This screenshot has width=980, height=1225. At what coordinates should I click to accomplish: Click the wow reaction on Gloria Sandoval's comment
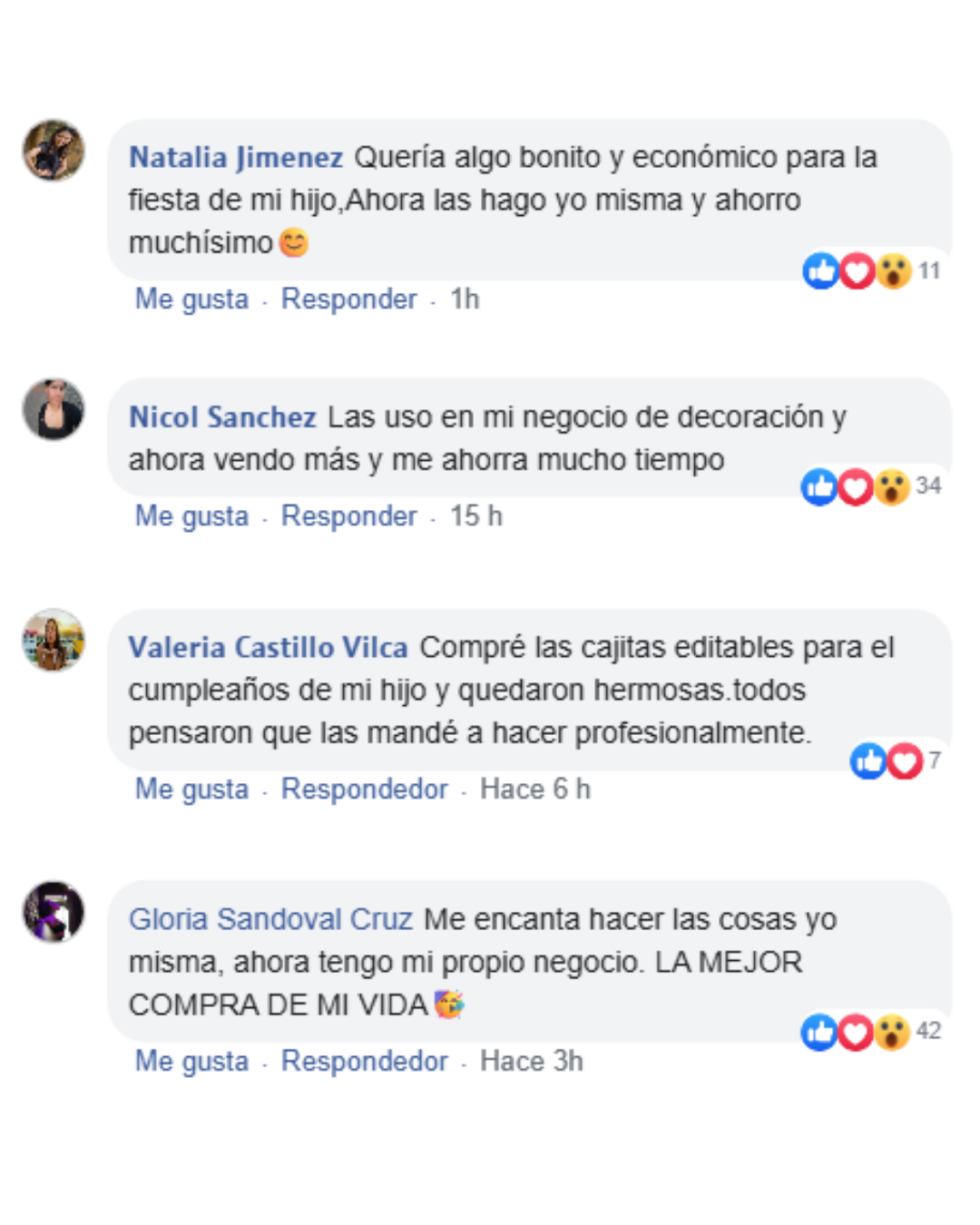point(892,1032)
